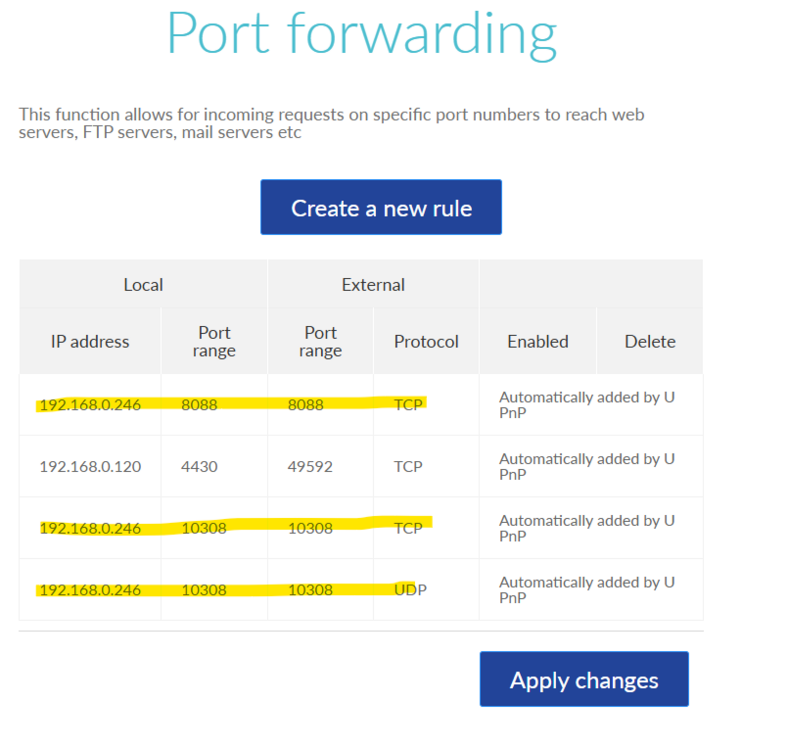Viewport: 788px width, 750px height.
Task: Select the Local column group header
Action: click(x=143, y=285)
